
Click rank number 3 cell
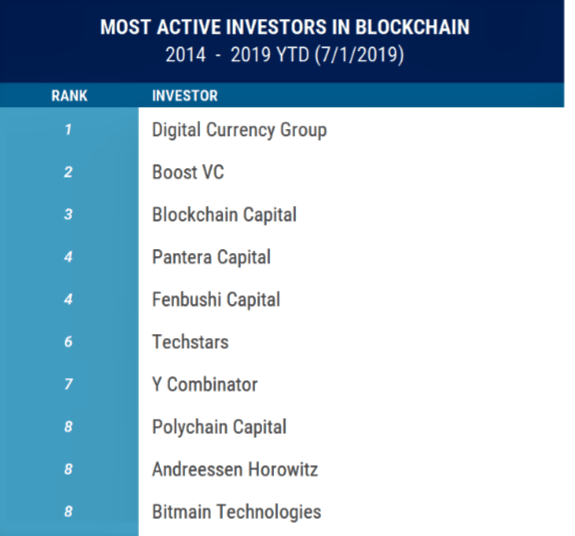pos(68,214)
